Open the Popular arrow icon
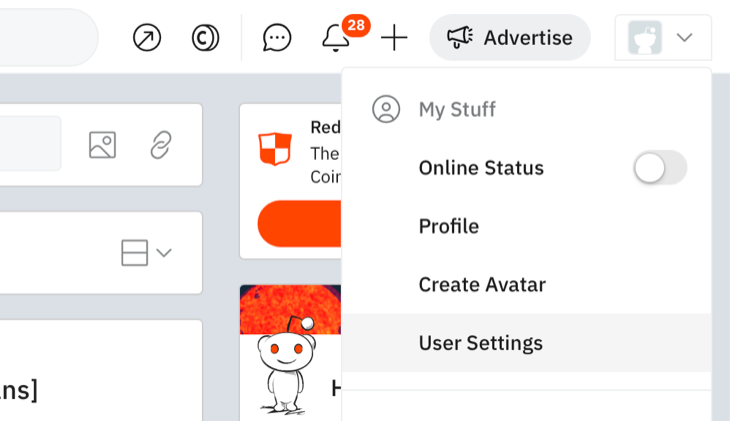This screenshot has height=421, width=730. [147, 38]
